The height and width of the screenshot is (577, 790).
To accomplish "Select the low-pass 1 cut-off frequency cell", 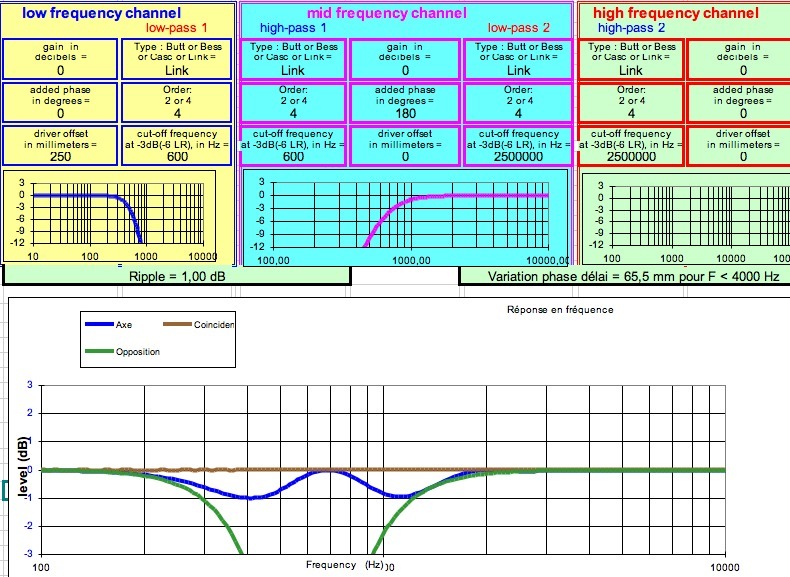I will 177,146.
